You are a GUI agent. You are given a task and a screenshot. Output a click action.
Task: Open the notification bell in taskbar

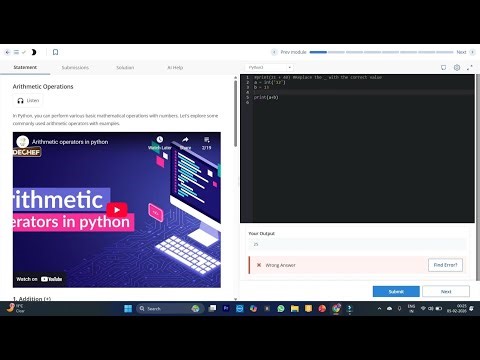tap(472, 309)
